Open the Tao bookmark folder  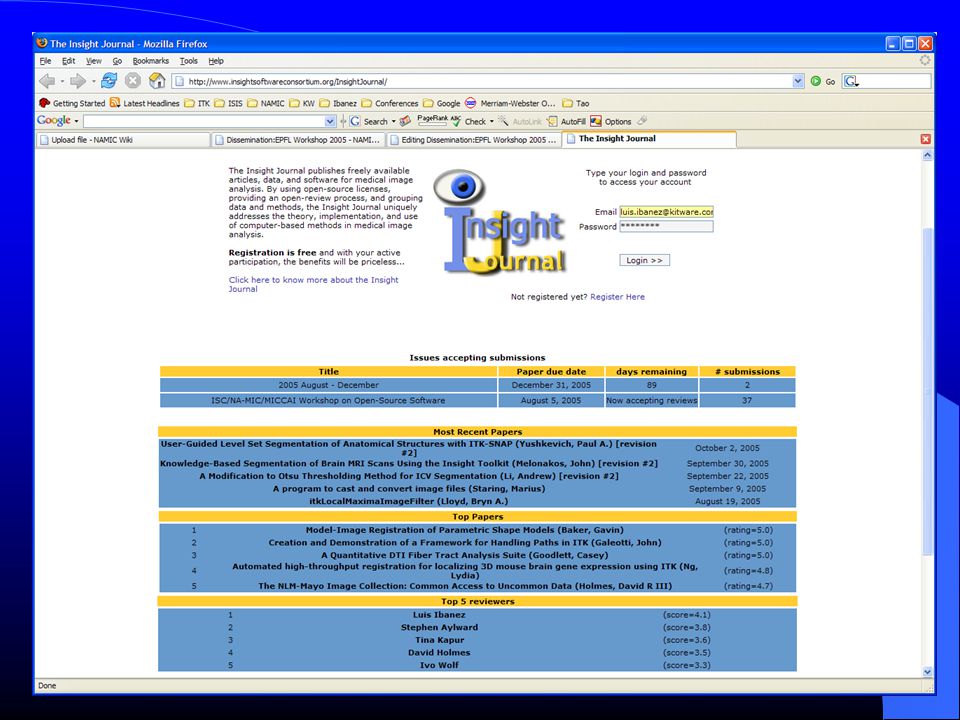click(x=576, y=103)
